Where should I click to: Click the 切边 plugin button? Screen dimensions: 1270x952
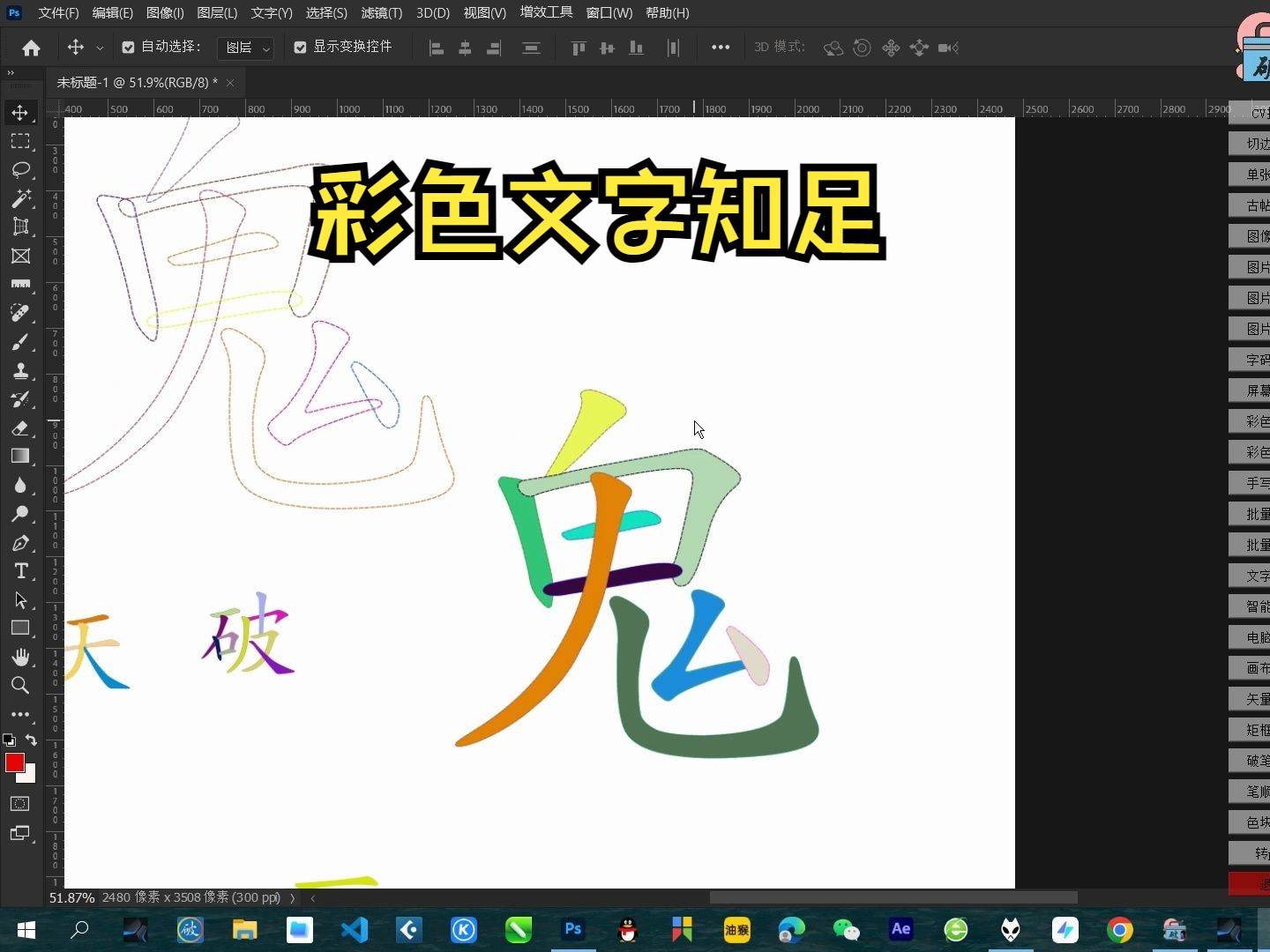point(1251,144)
